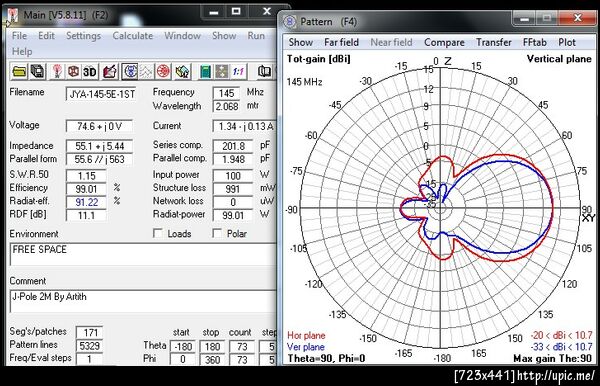Screen dimensions: 600x386
Task: Click the Input power field showing 100
Action: click(x=233, y=176)
